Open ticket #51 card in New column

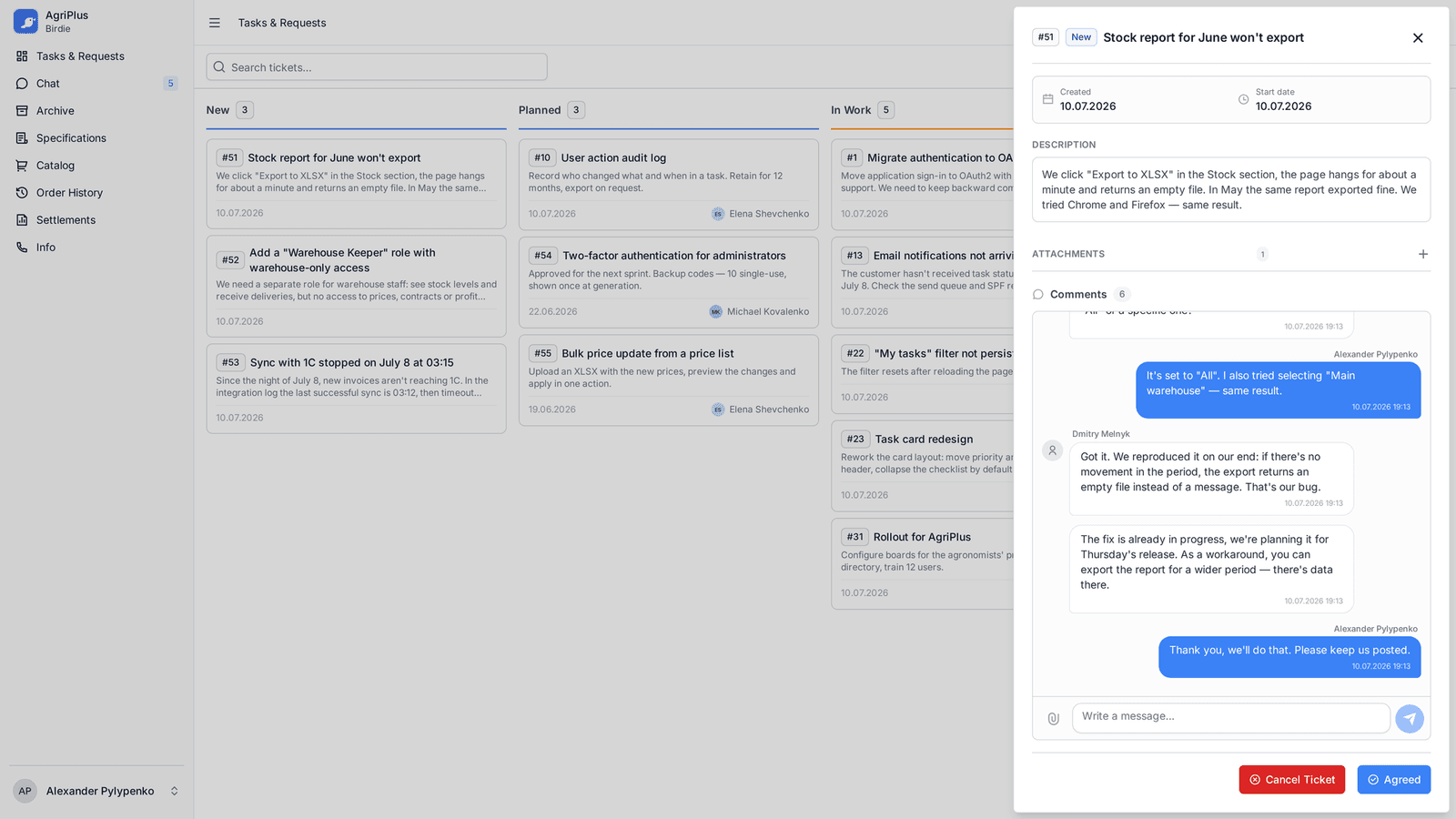click(x=356, y=184)
